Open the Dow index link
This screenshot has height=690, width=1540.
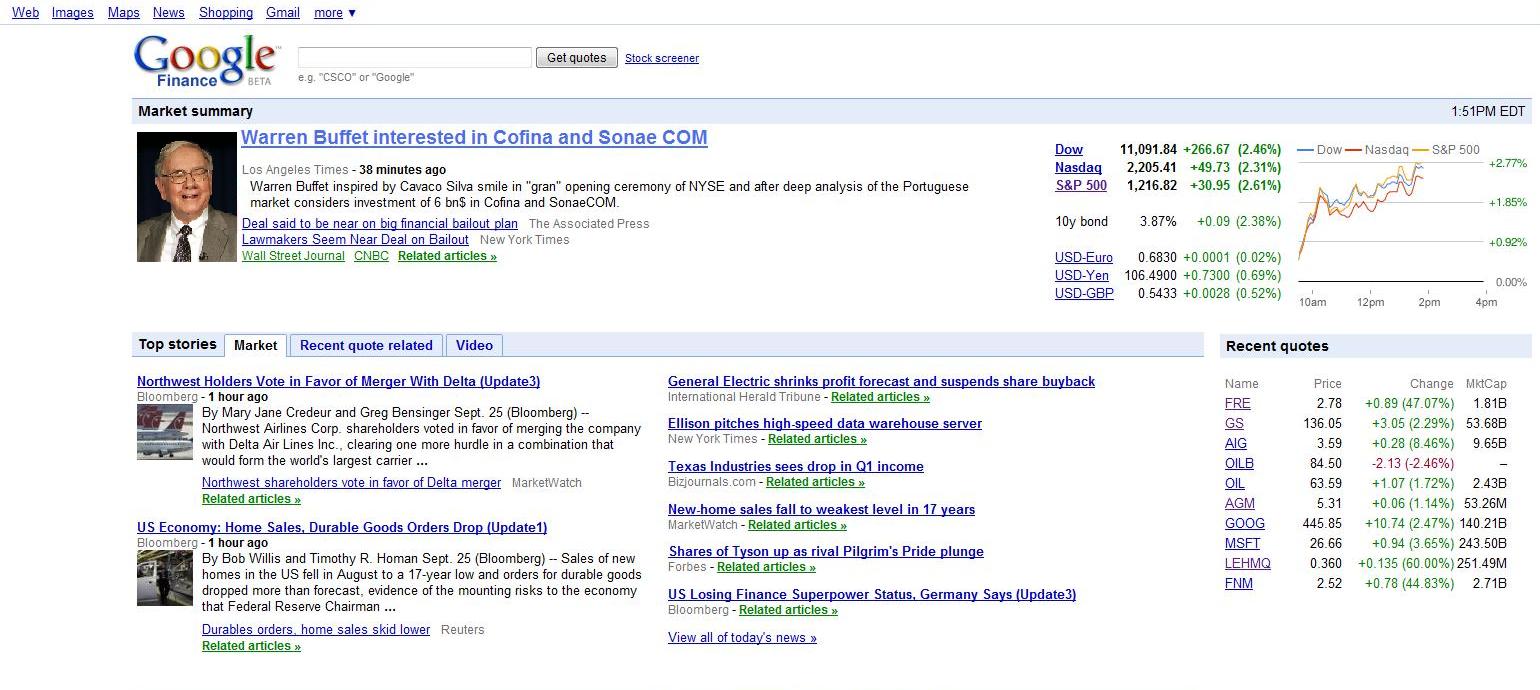click(x=1069, y=150)
